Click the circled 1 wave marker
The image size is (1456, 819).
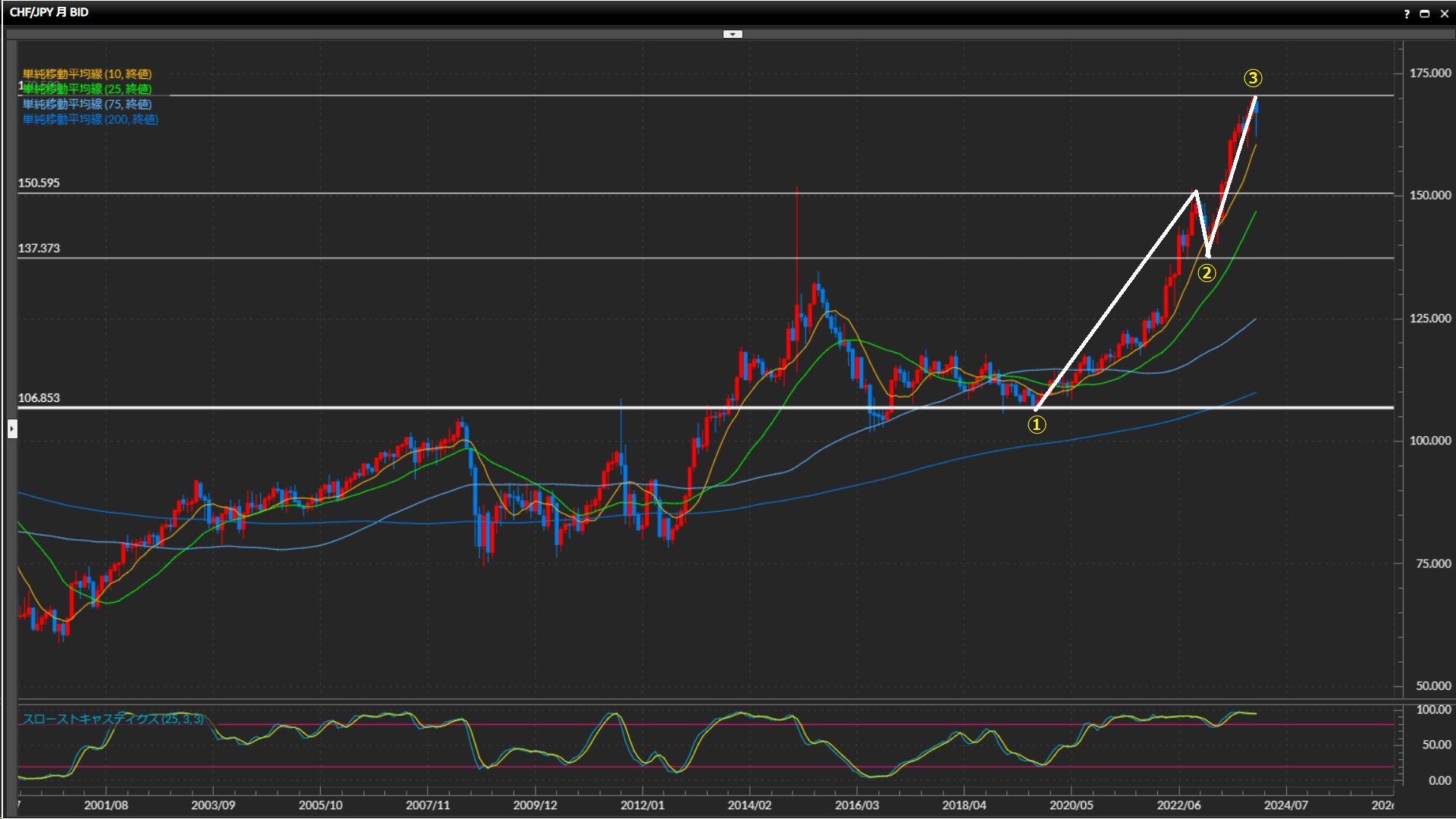pyautogui.click(x=1037, y=425)
